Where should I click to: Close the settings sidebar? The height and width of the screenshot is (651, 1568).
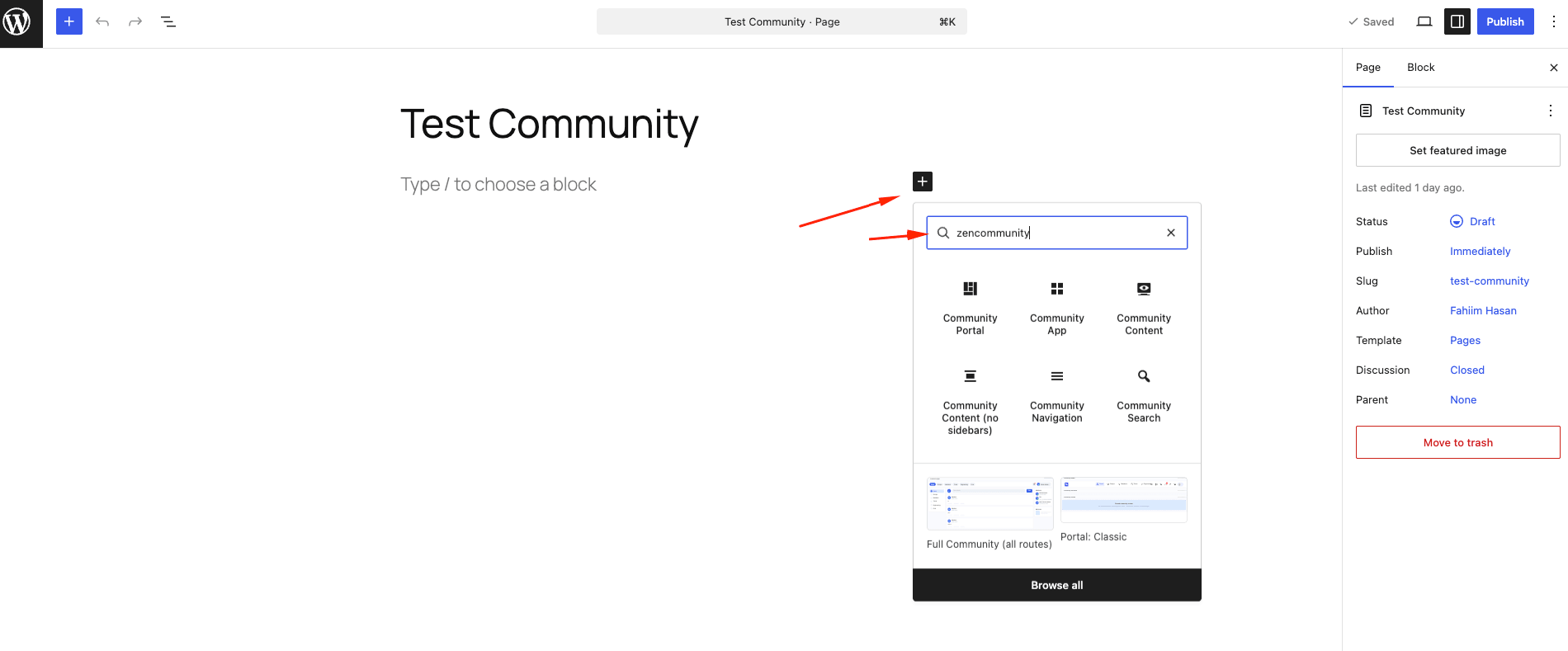(1554, 68)
